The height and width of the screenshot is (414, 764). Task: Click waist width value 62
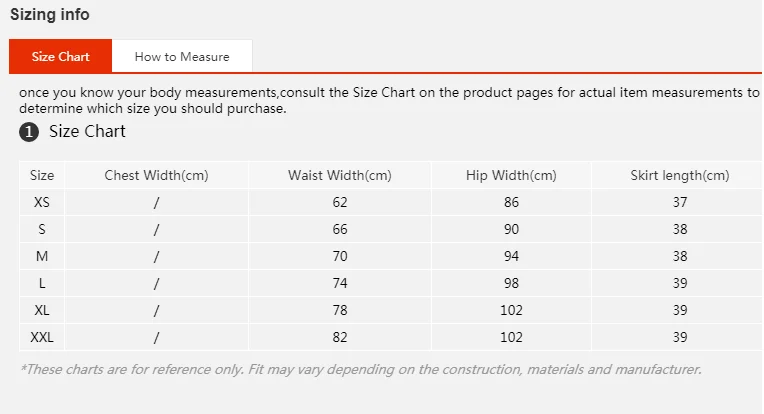coord(340,202)
